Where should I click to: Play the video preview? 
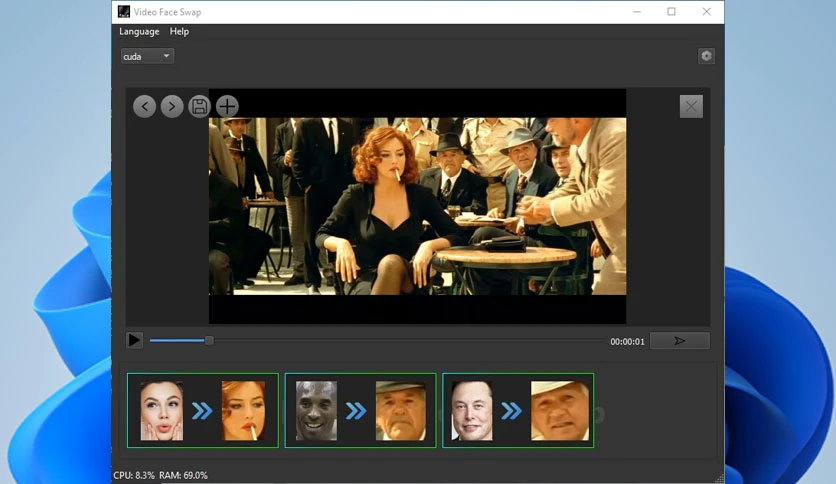(x=134, y=340)
